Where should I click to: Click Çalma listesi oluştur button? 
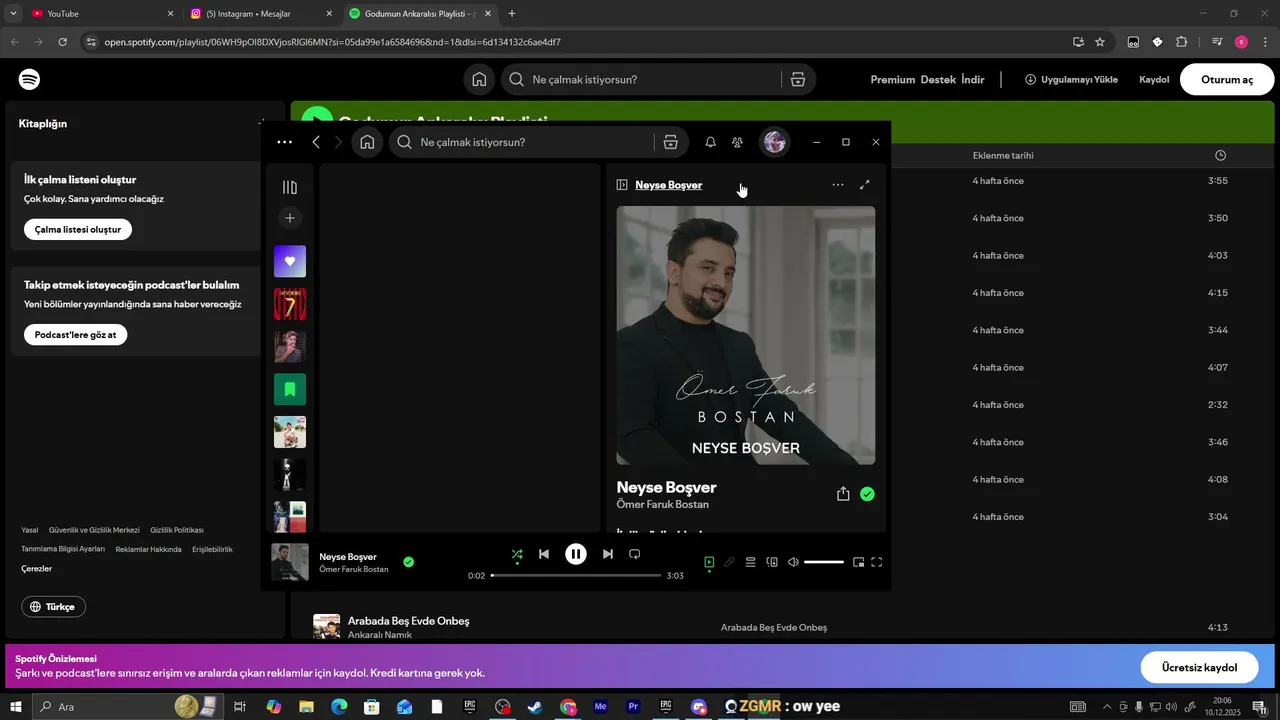[x=78, y=229]
